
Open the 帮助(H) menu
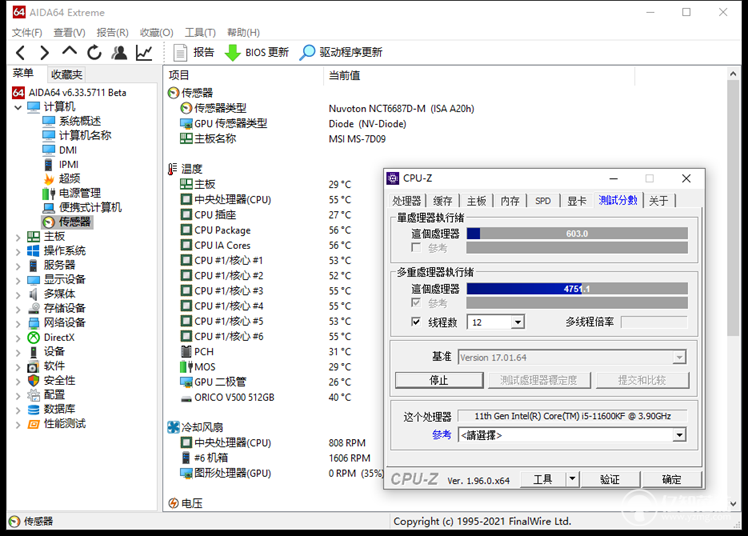click(x=243, y=32)
